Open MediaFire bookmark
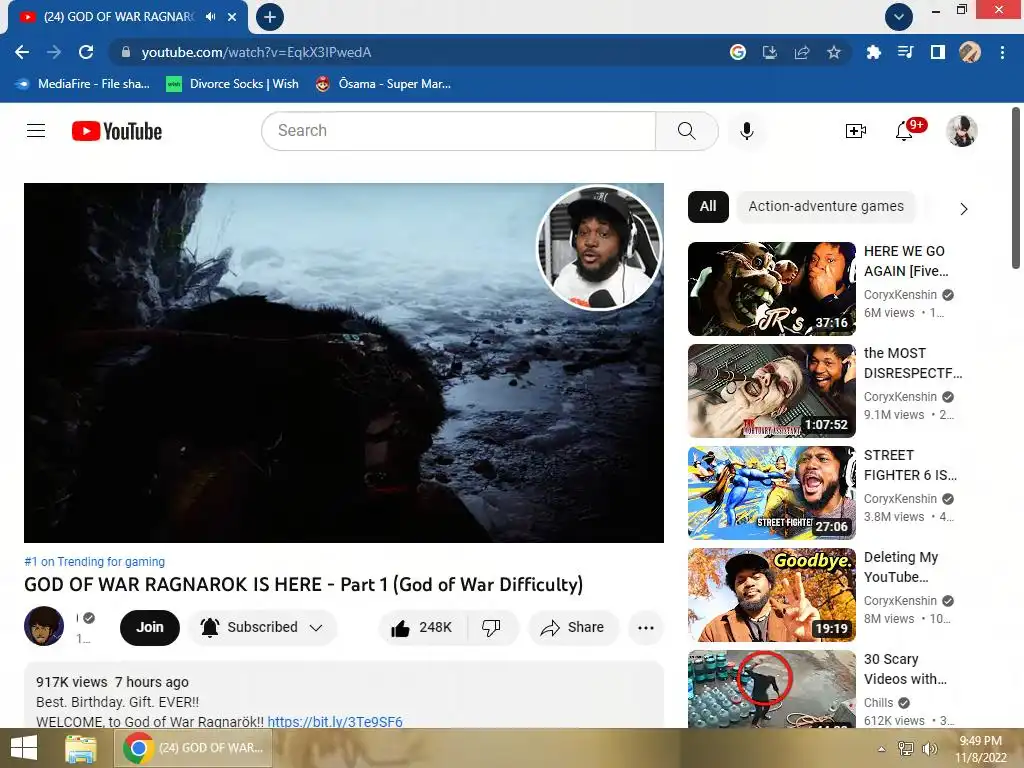1024x768 pixels. 83,84
